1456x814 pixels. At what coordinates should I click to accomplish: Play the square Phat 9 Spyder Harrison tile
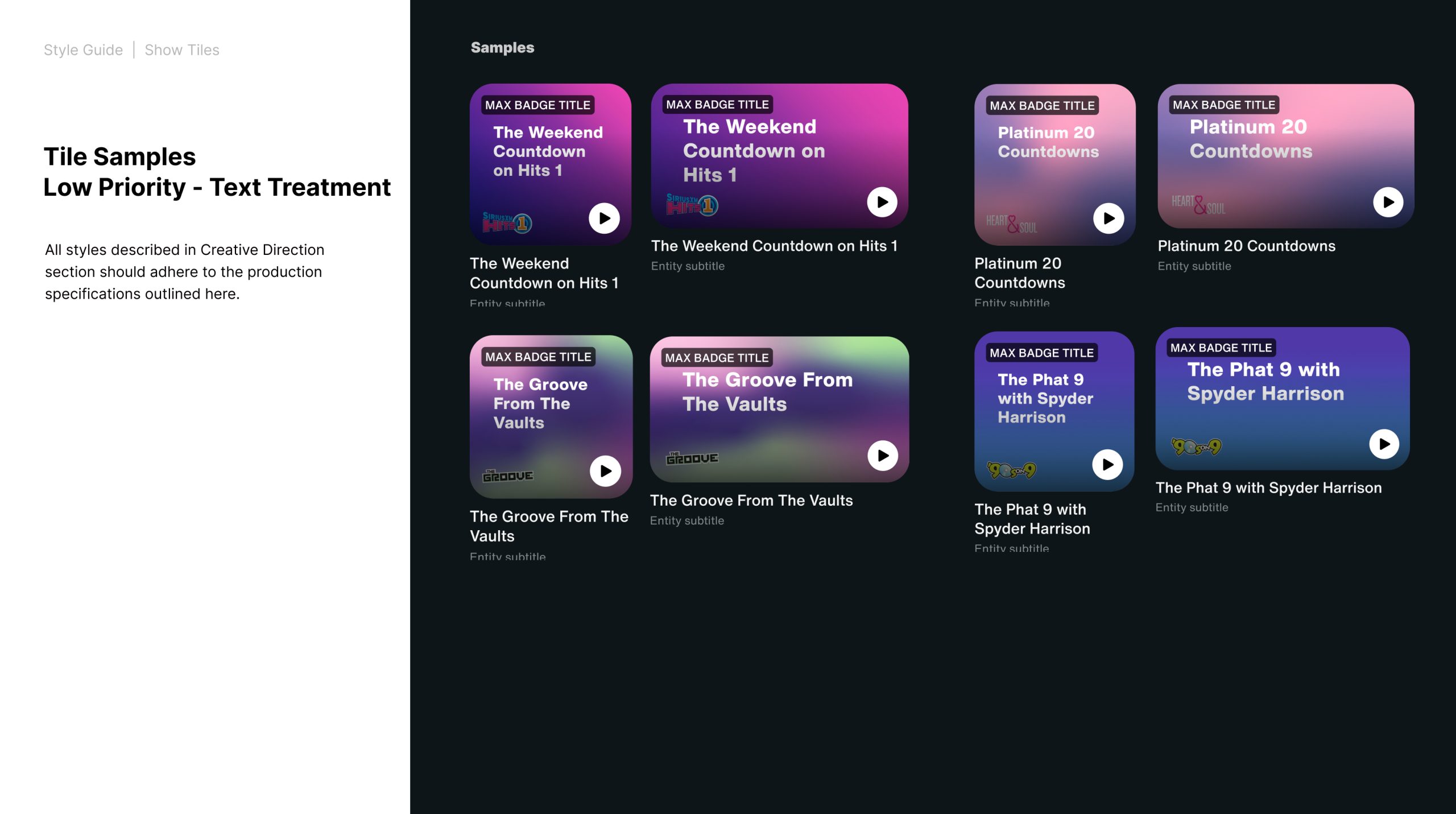(x=1107, y=465)
